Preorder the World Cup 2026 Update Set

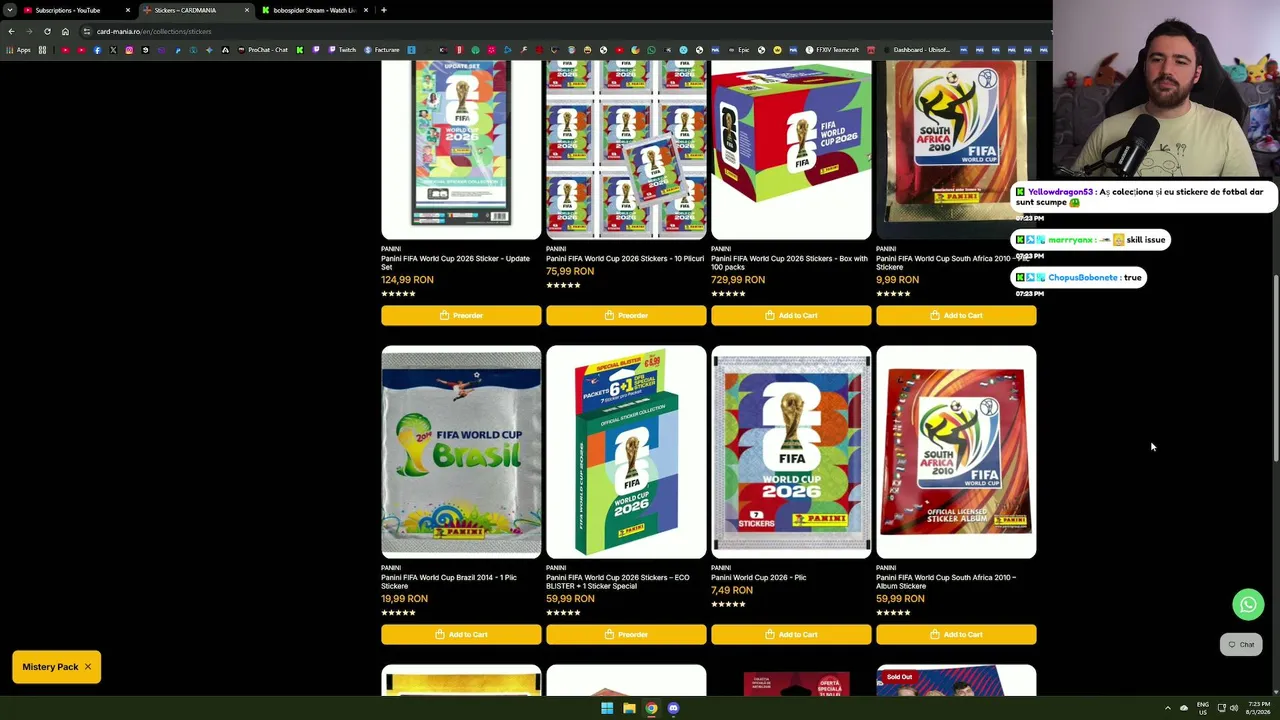tap(461, 316)
